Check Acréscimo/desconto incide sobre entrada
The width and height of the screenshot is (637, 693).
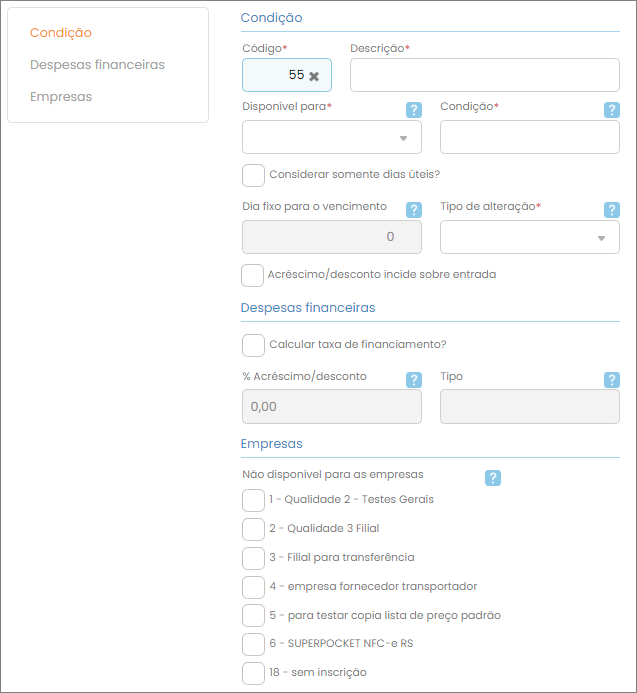[x=253, y=275]
